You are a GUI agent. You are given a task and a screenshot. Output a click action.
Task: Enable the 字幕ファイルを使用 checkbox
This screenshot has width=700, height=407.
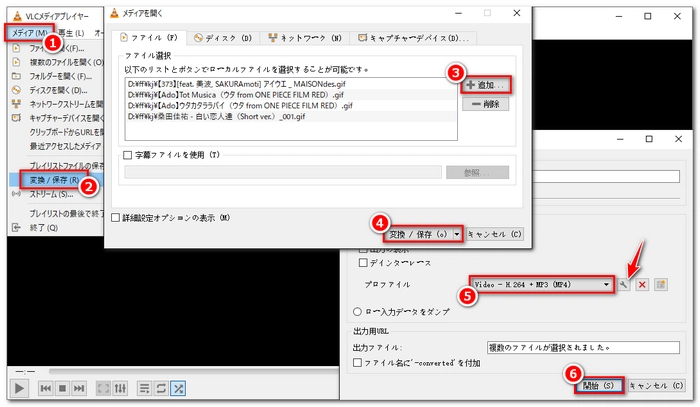(x=126, y=156)
